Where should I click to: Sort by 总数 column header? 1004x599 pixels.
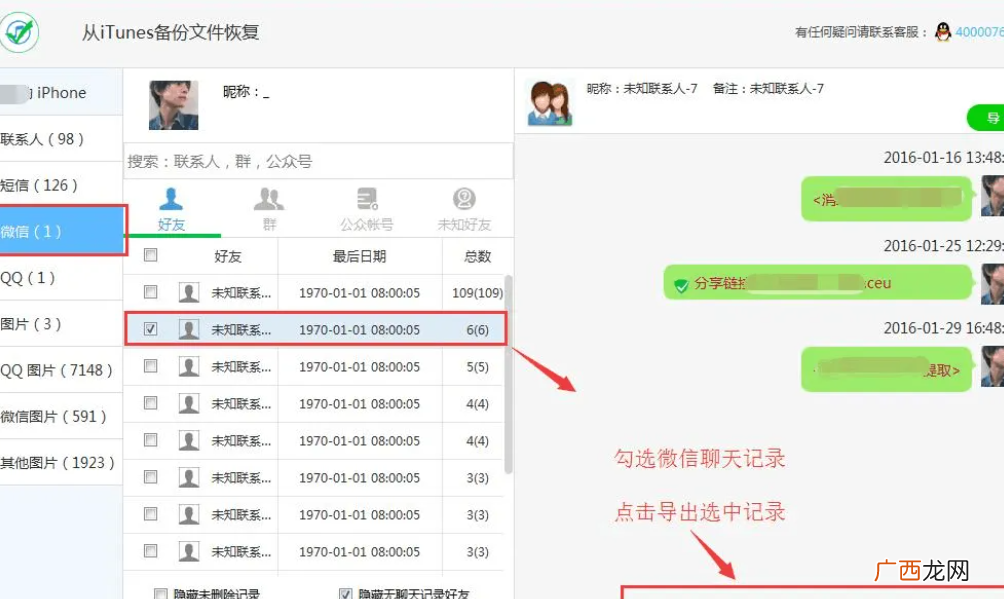[x=477, y=256]
